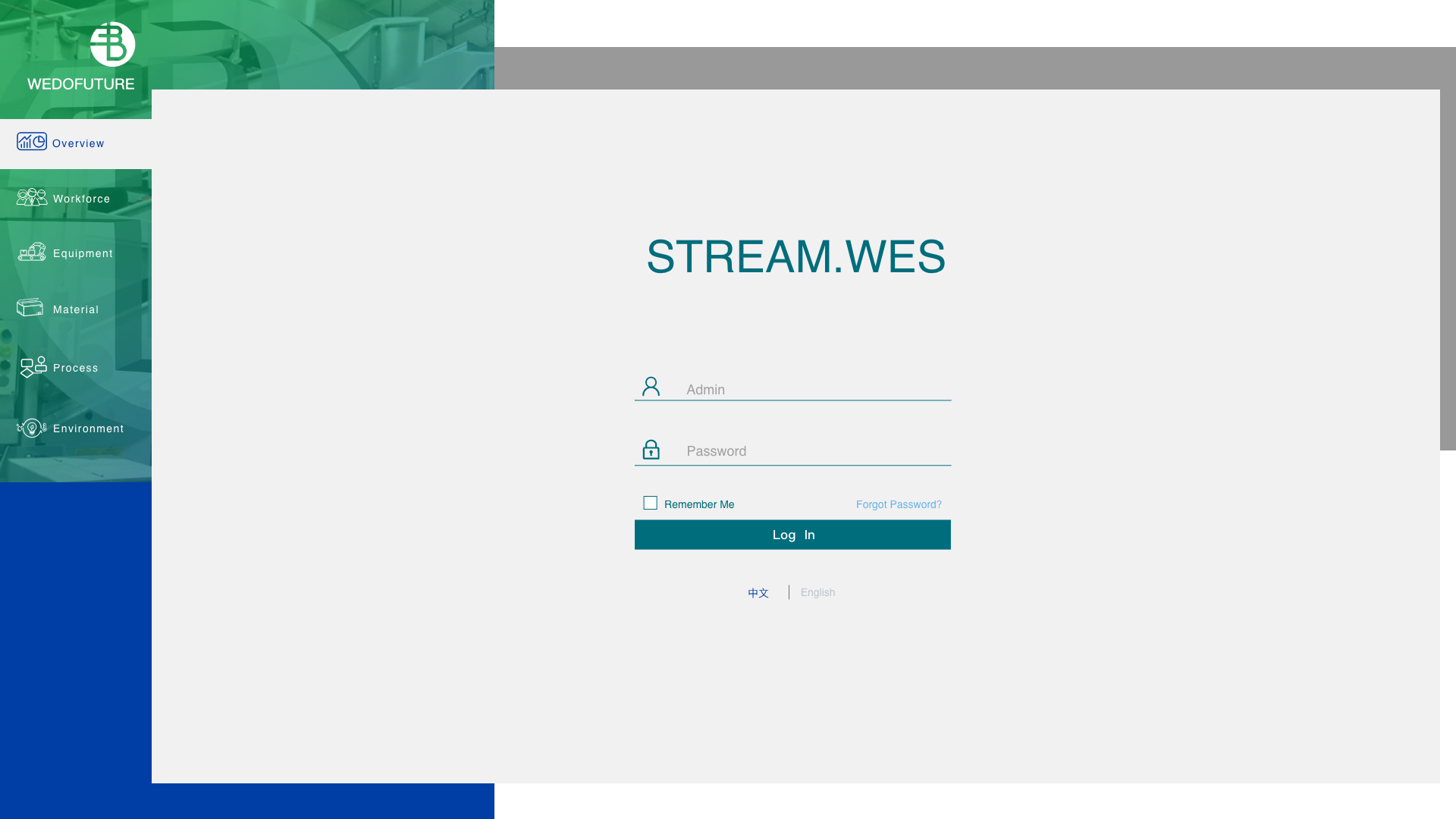Image resolution: width=1456 pixels, height=819 pixels.
Task: Enable the Remember Me checkbox
Action: [650, 503]
